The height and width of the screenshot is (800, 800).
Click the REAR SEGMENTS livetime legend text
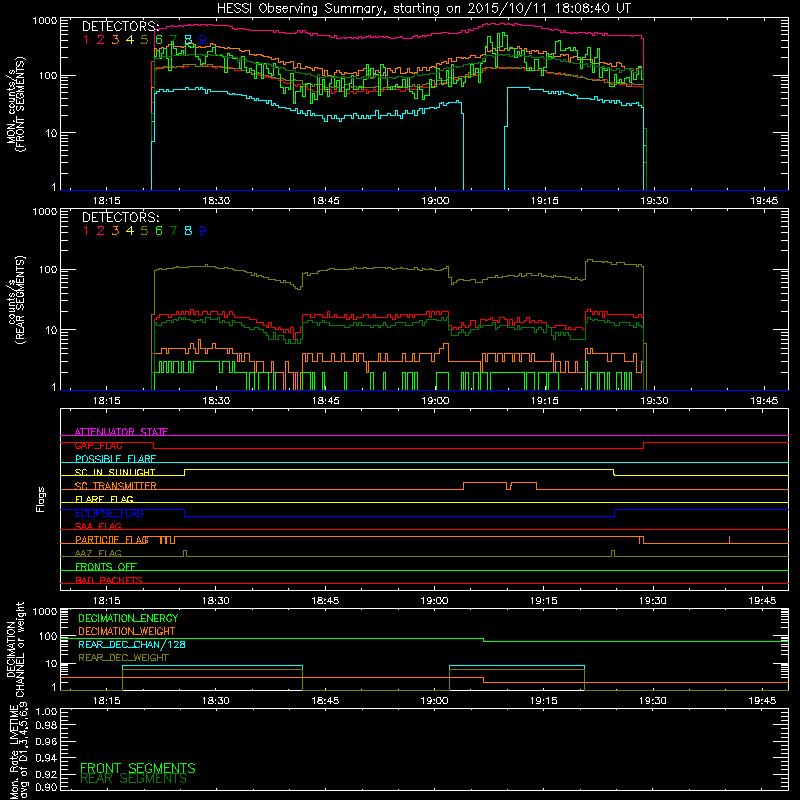tap(134, 779)
